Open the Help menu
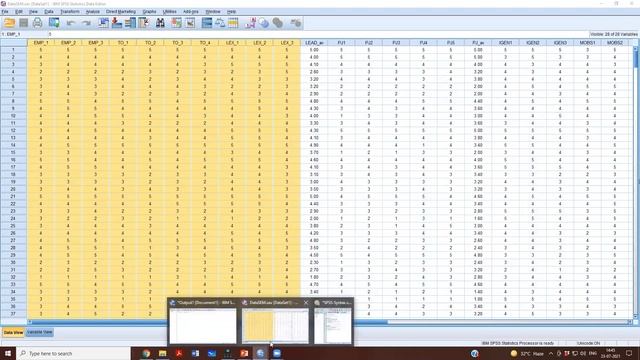This screenshot has width=640, height=360. point(231,11)
